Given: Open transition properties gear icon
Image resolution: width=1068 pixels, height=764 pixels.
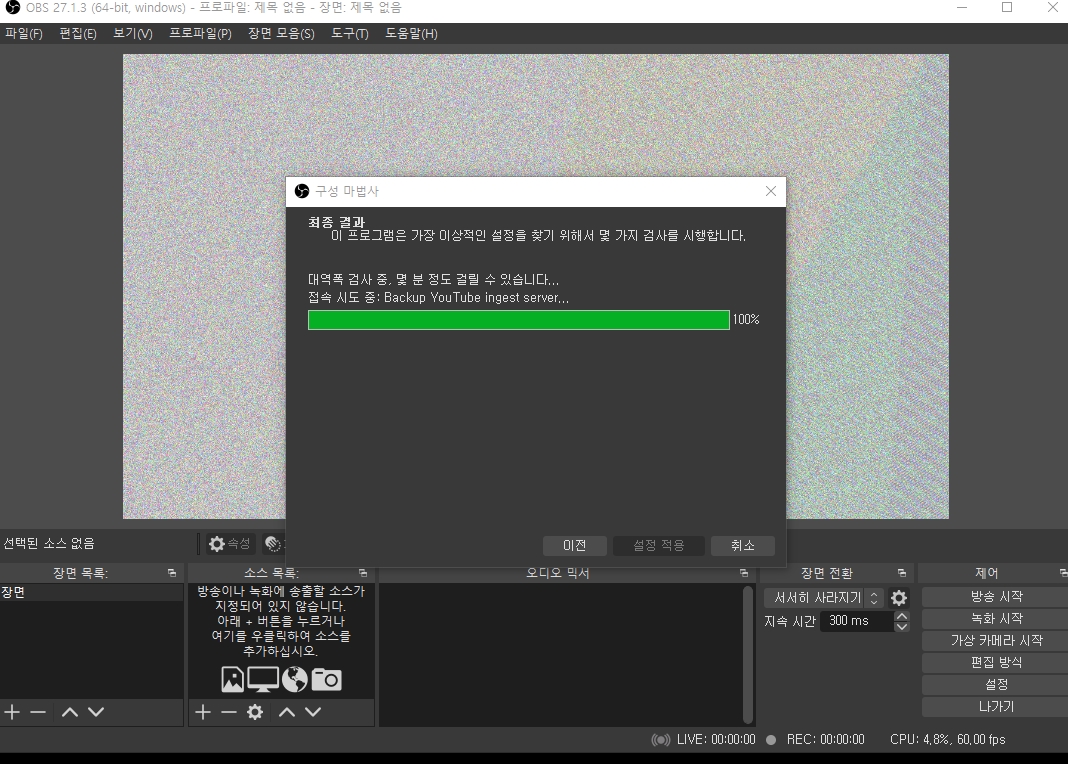Looking at the screenshot, I should (x=899, y=598).
